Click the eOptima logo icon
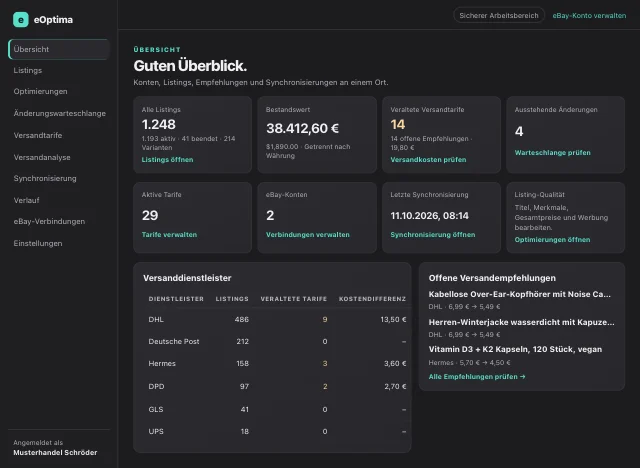This screenshot has height=468, width=640. pyautogui.click(x=21, y=20)
